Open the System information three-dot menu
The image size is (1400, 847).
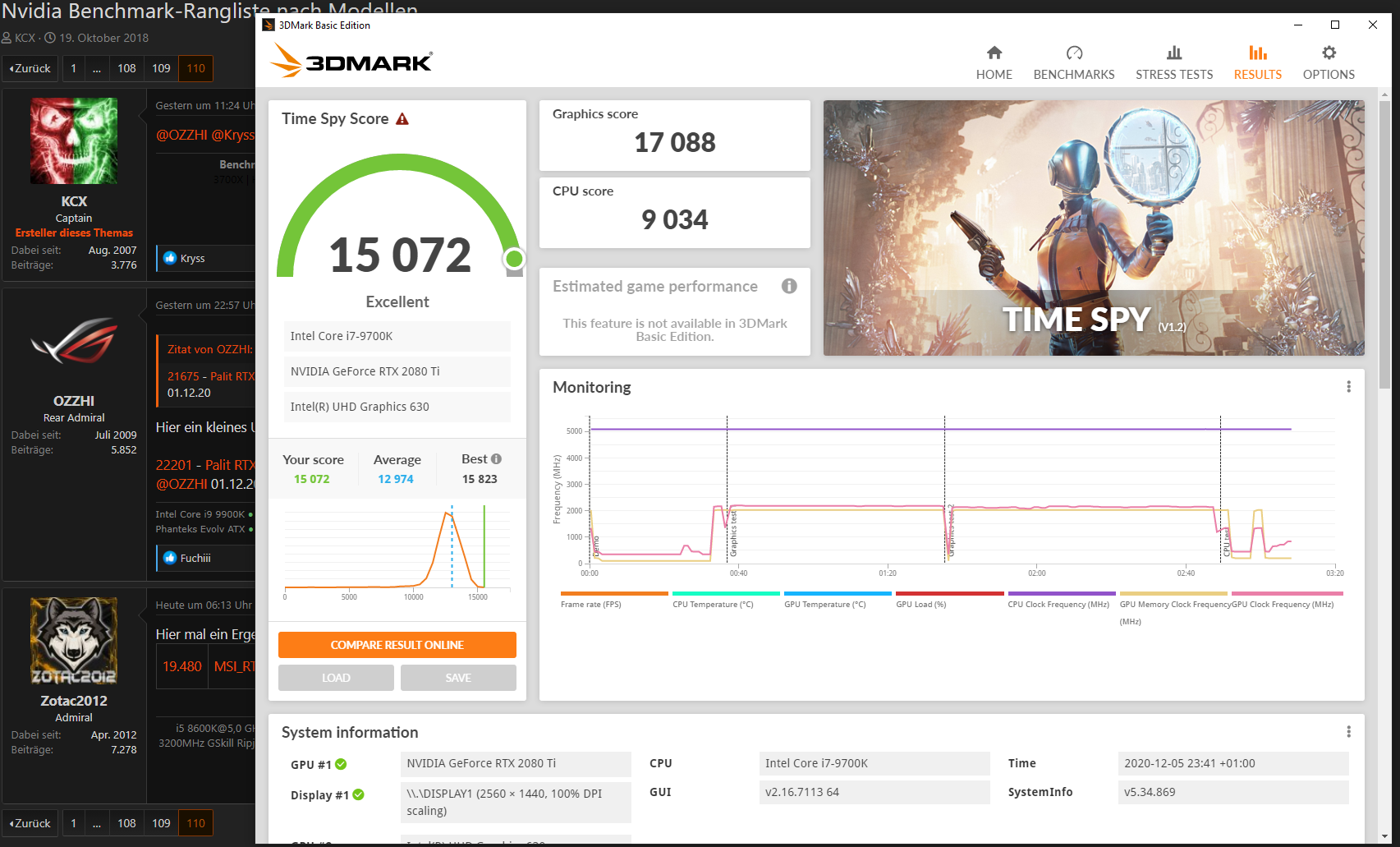pyautogui.click(x=1348, y=732)
